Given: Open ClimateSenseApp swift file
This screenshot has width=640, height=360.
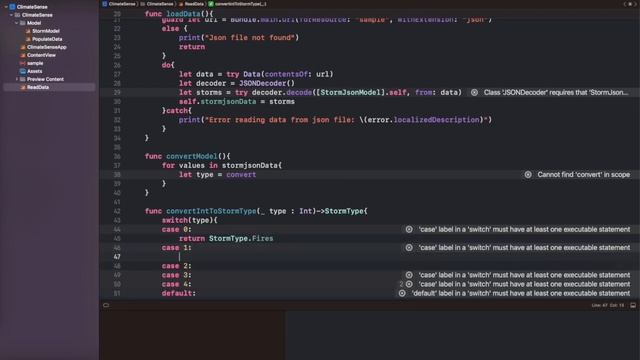Looking at the screenshot, I should coord(47,47).
